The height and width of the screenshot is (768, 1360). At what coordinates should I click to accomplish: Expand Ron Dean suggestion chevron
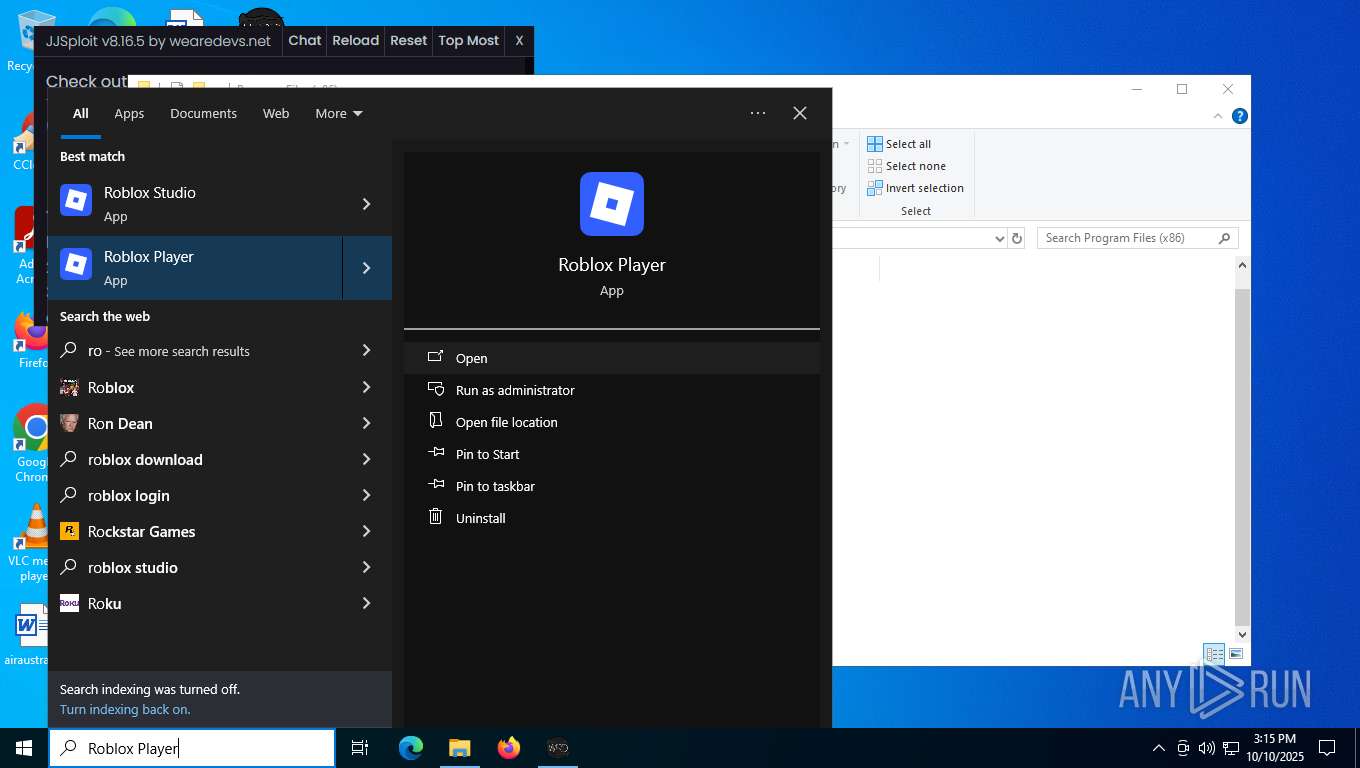point(367,423)
